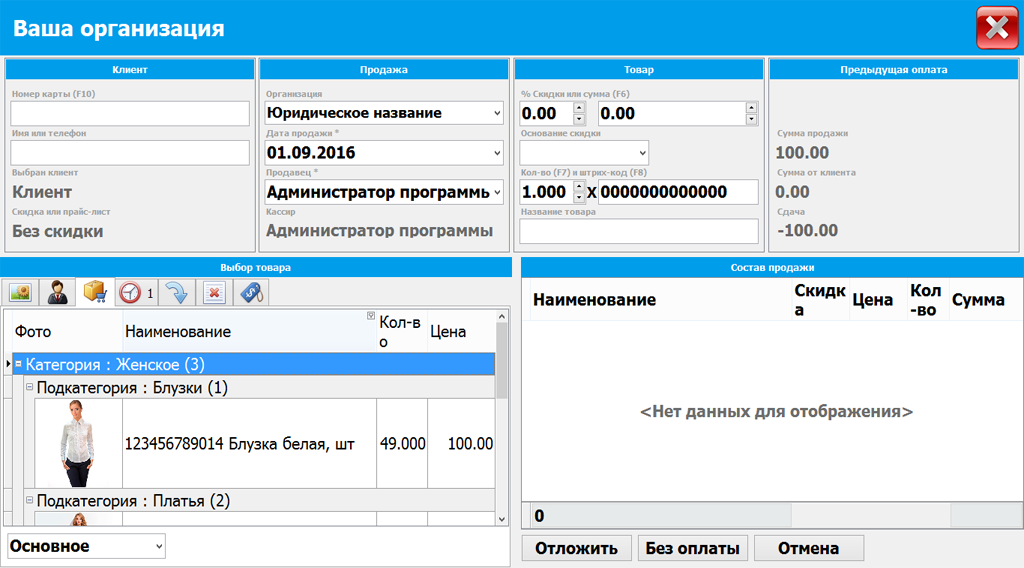Focus the Номер карты (F10) field

[x=130, y=114]
